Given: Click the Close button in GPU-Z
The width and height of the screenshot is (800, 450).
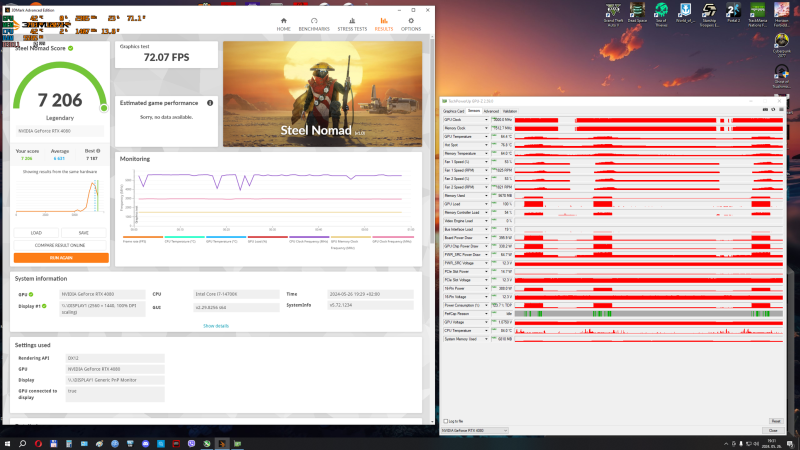Looking at the screenshot, I should click(773, 431).
